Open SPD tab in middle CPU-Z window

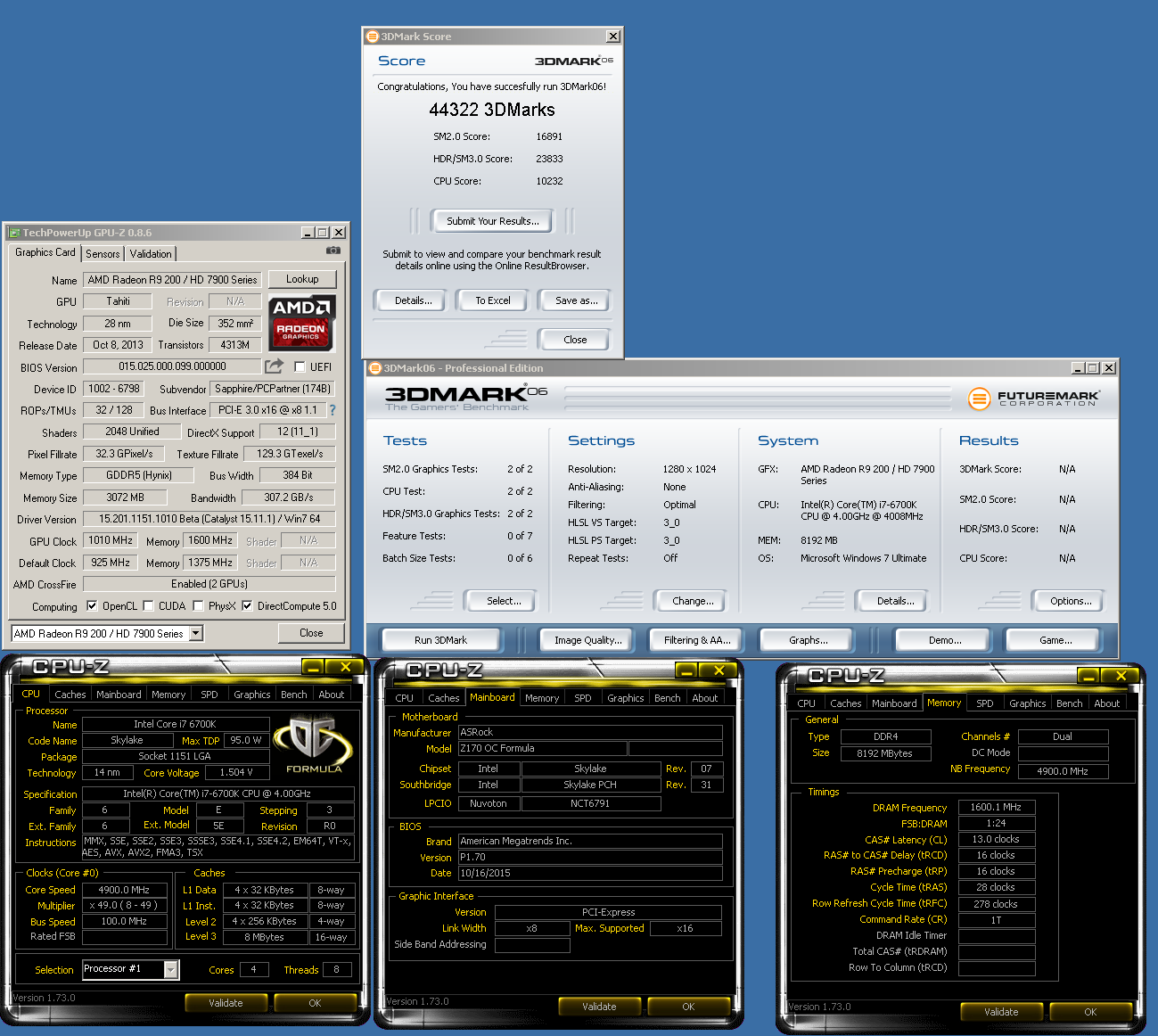(583, 698)
